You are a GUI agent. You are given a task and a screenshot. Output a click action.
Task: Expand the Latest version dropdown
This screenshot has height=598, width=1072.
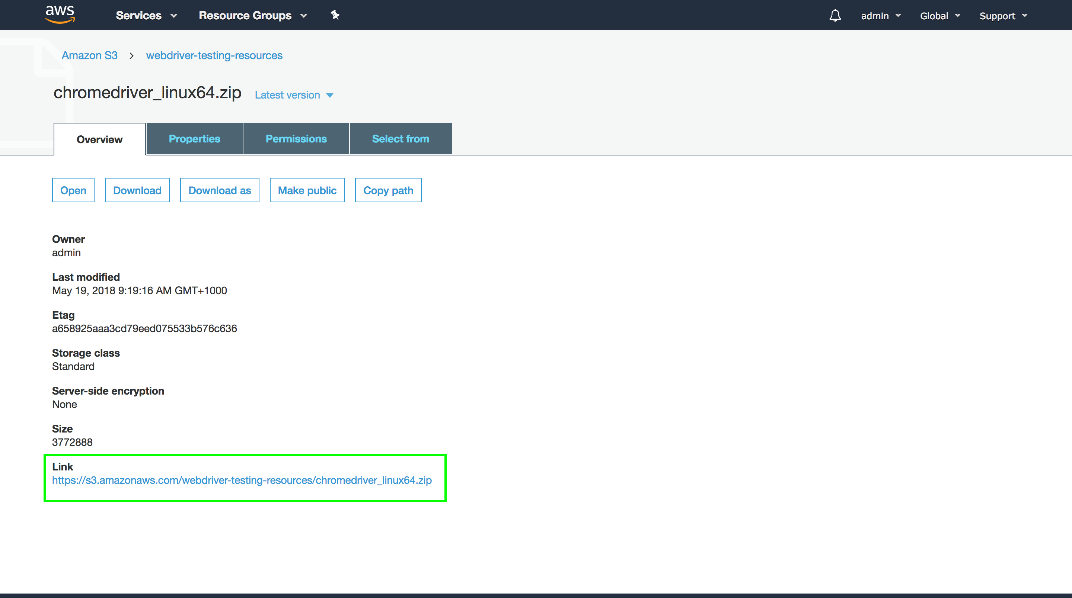click(294, 95)
